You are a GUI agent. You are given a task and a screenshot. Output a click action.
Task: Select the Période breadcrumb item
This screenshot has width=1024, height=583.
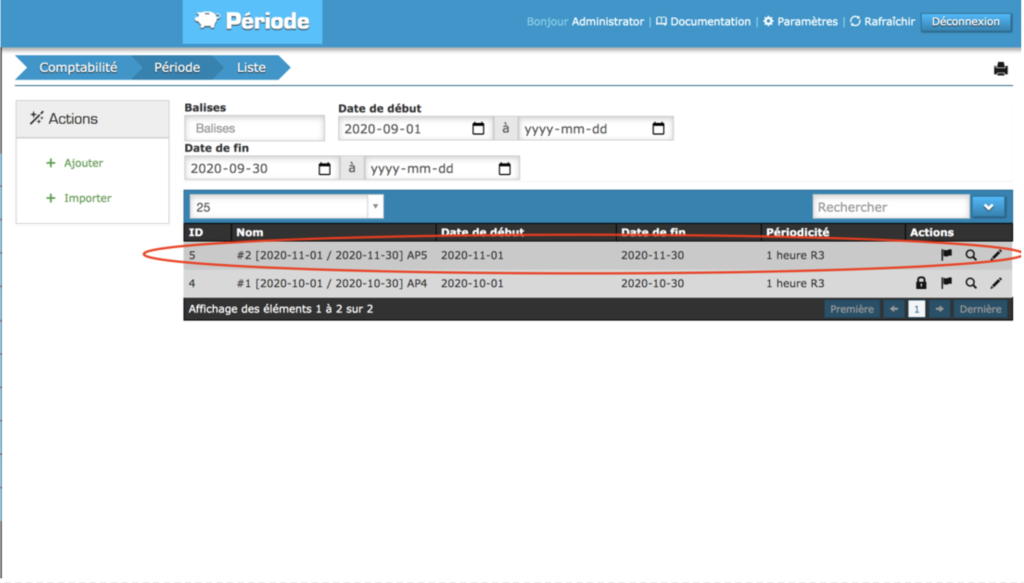pyautogui.click(x=177, y=68)
